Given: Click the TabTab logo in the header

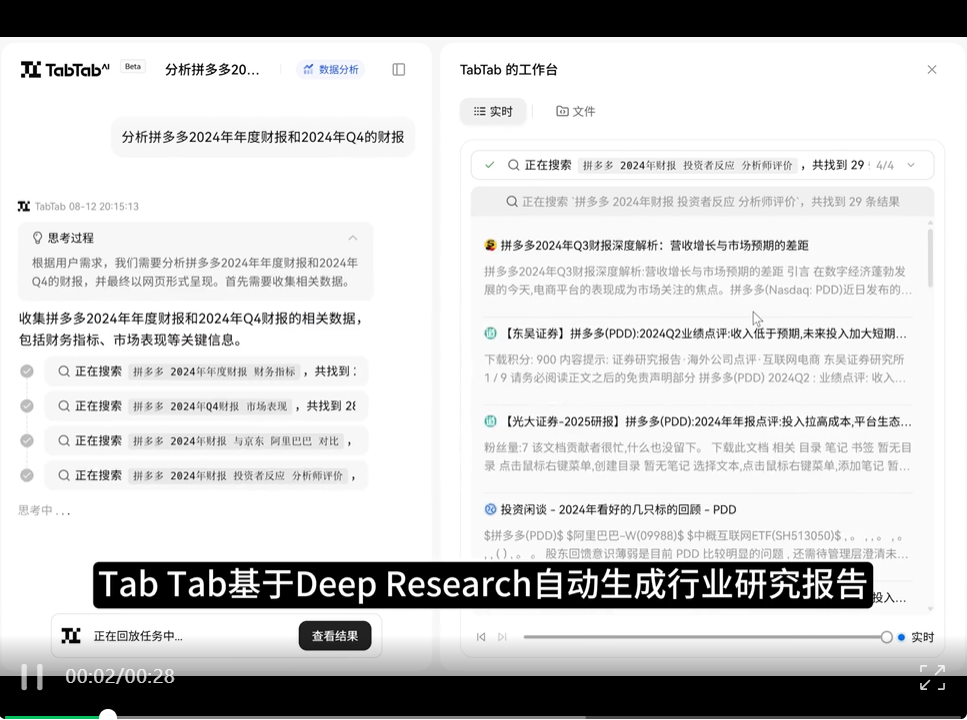Looking at the screenshot, I should 65,70.
